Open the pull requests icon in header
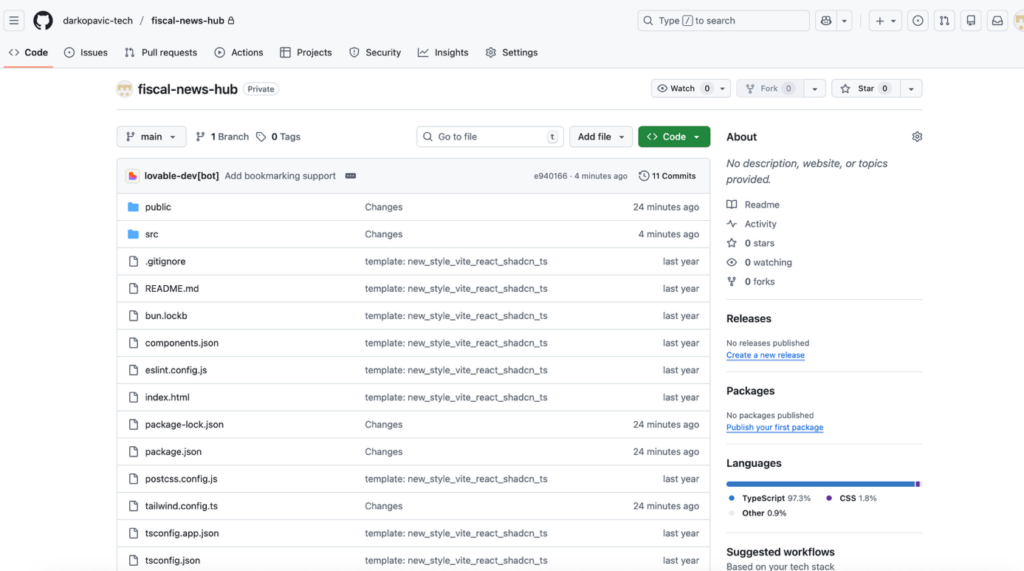Image resolution: width=1024 pixels, height=571 pixels. (x=944, y=20)
